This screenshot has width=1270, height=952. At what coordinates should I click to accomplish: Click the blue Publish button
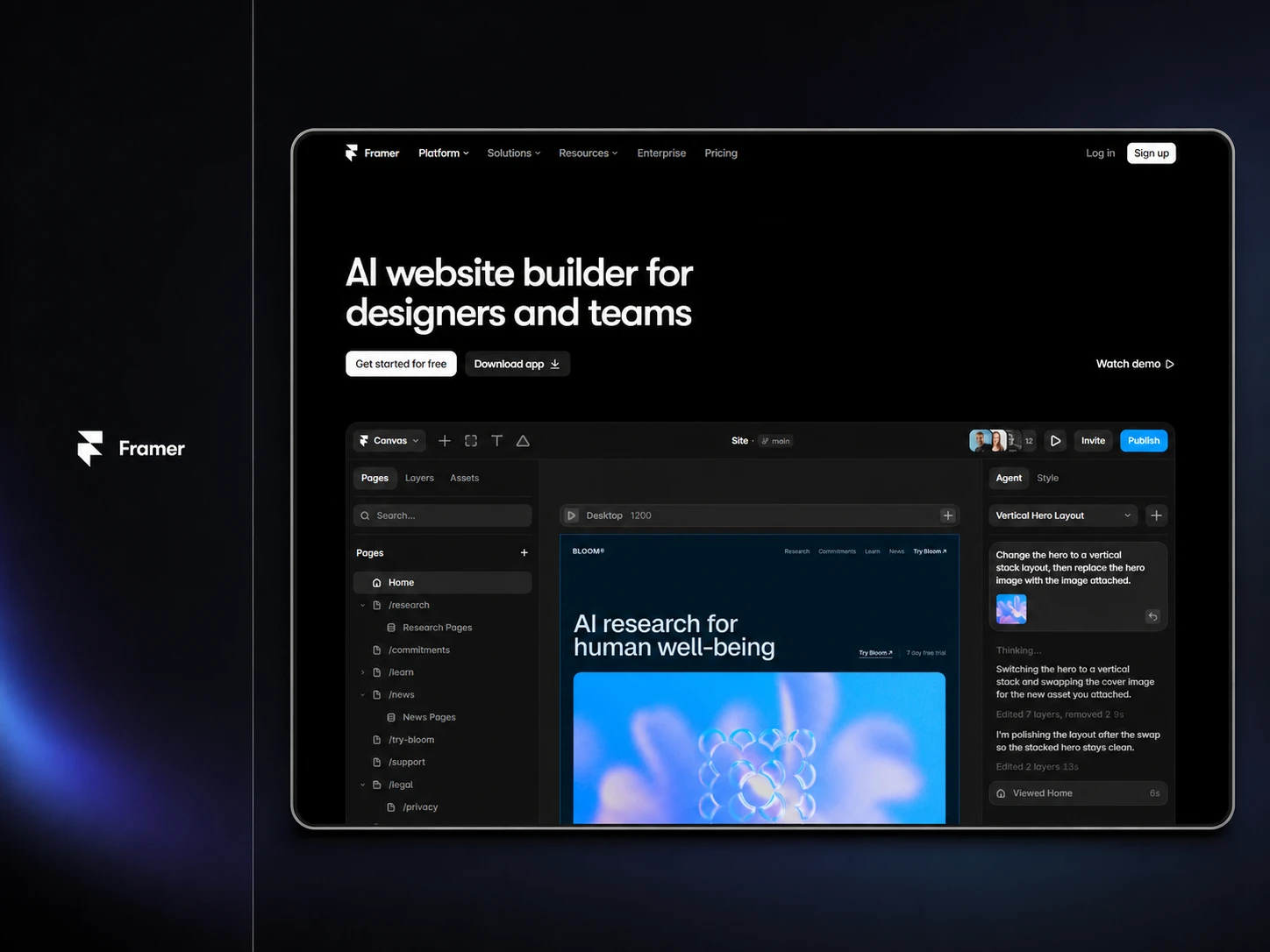[x=1144, y=441]
